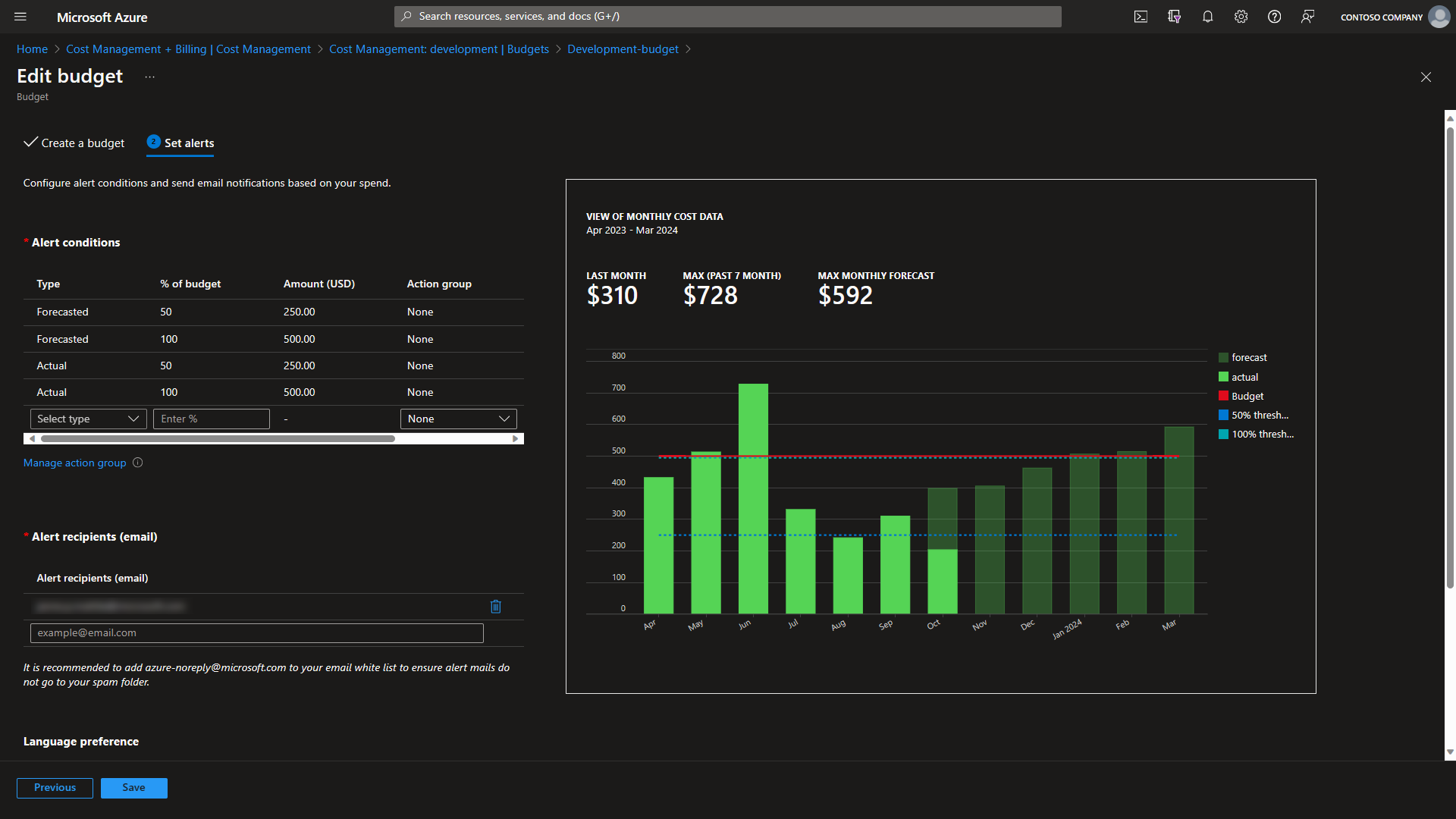This screenshot has height=819, width=1456.
Task: Go to Home breadcrumb
Action: 32,49
